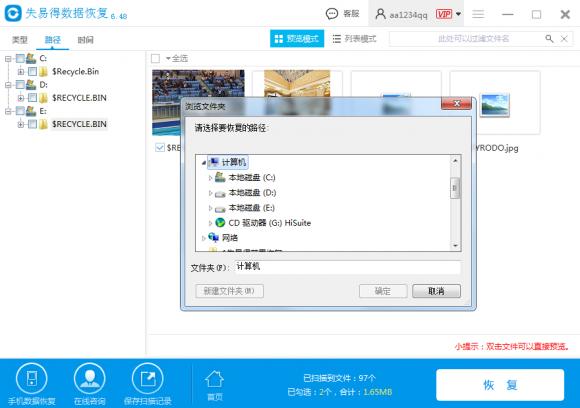Open the VIP account dropdown arrow
The image size is (580, 408).
458,14
